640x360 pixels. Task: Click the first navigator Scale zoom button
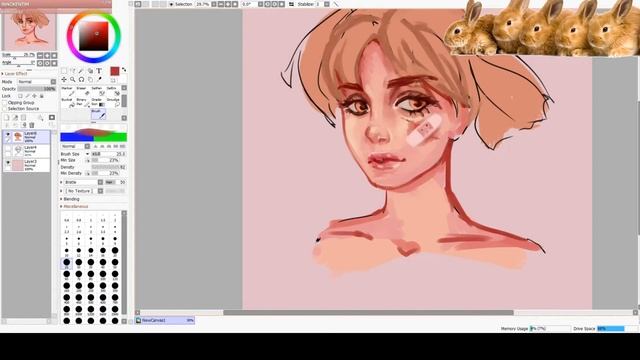[x=40, y=56]
